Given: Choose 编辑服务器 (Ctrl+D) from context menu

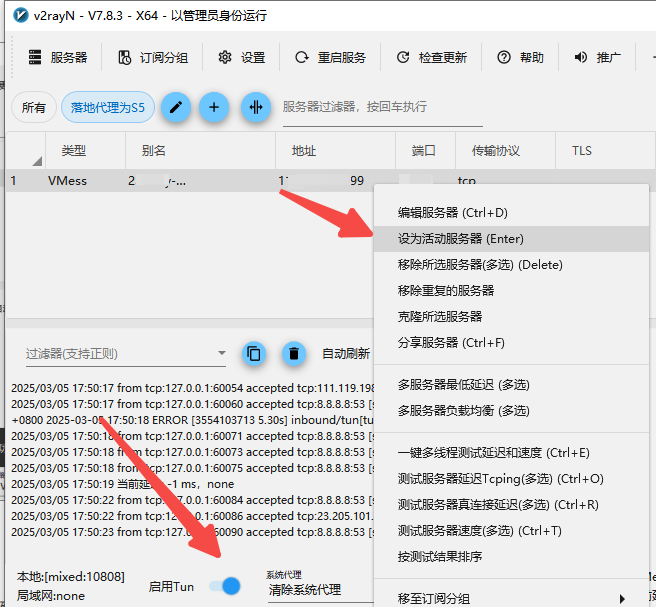Looking at the screenshot, I should [x=511, y=213].
